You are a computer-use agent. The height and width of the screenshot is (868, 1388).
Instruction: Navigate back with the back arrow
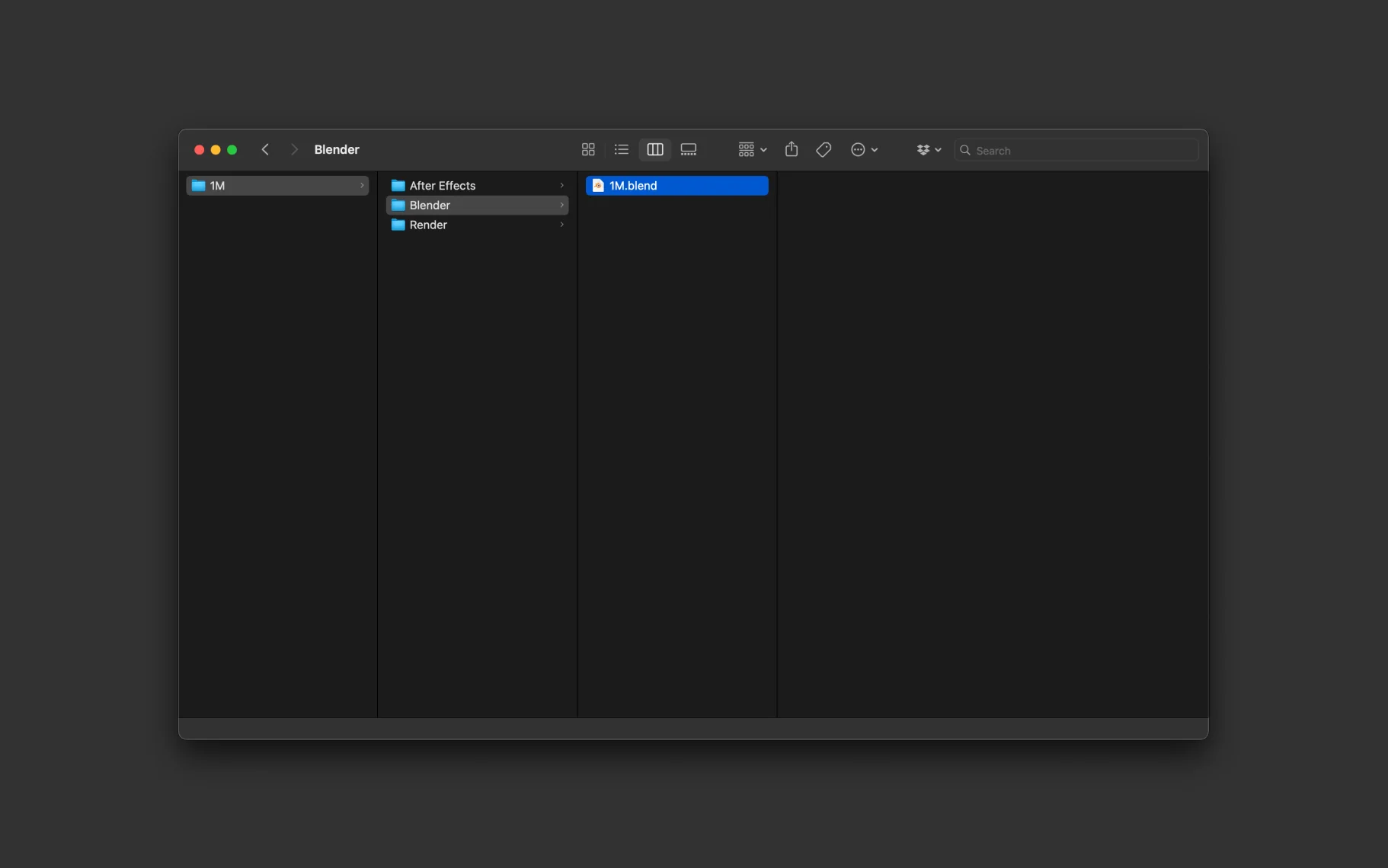(x=265, y=149)
